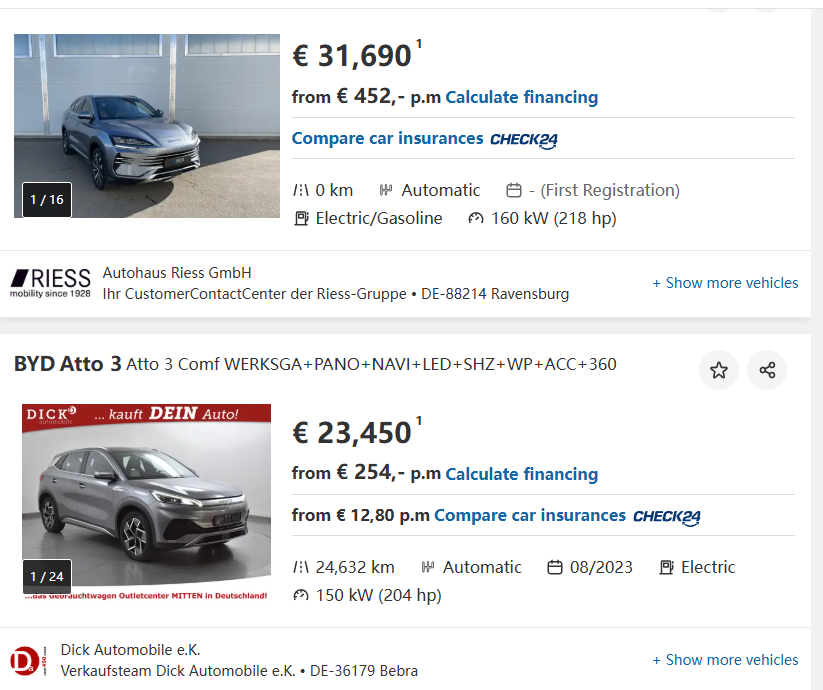Click the share icon for BYD Atto 3
The height and width of the screenshot is (690, 823).
(767, 370)
